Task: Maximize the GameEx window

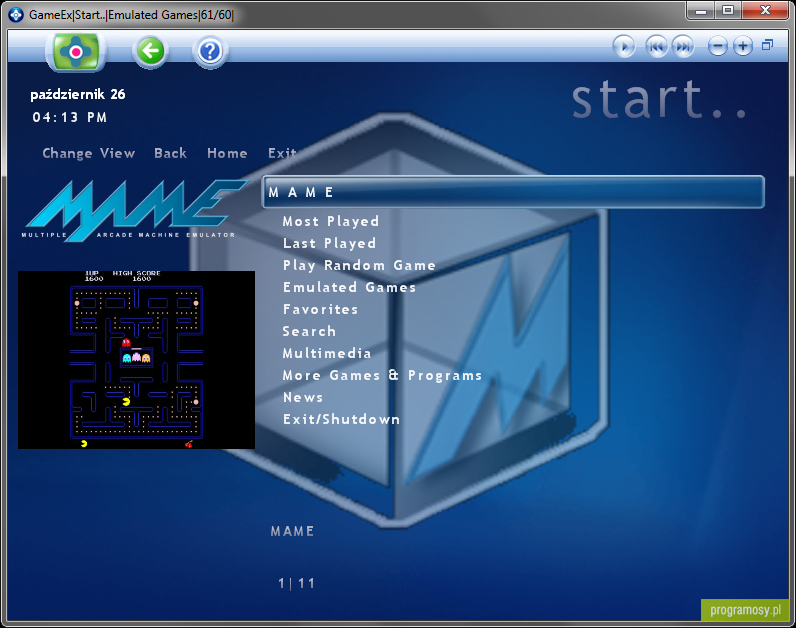Action: click(x=728, y=11)
